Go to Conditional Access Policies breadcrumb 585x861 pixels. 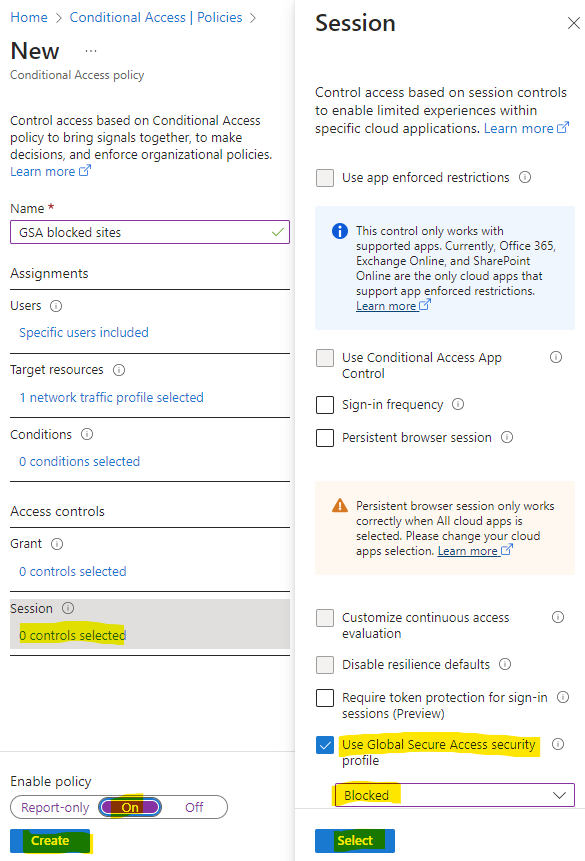[155, 18]
